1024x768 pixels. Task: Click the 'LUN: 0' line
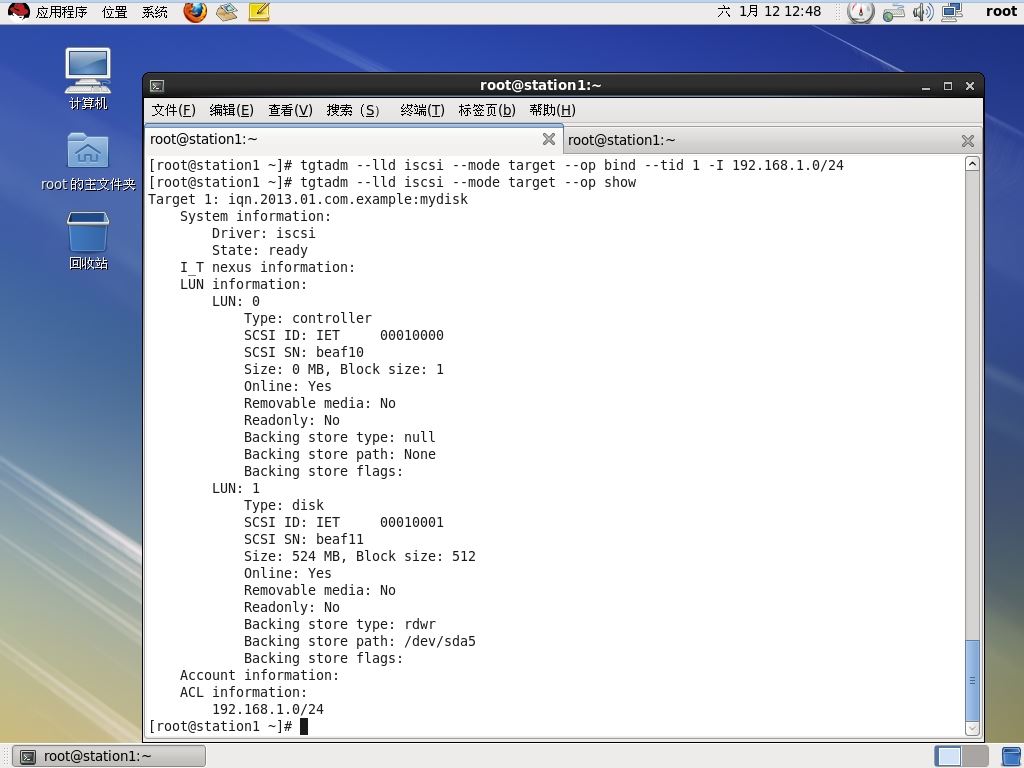[x=236, y=301]
